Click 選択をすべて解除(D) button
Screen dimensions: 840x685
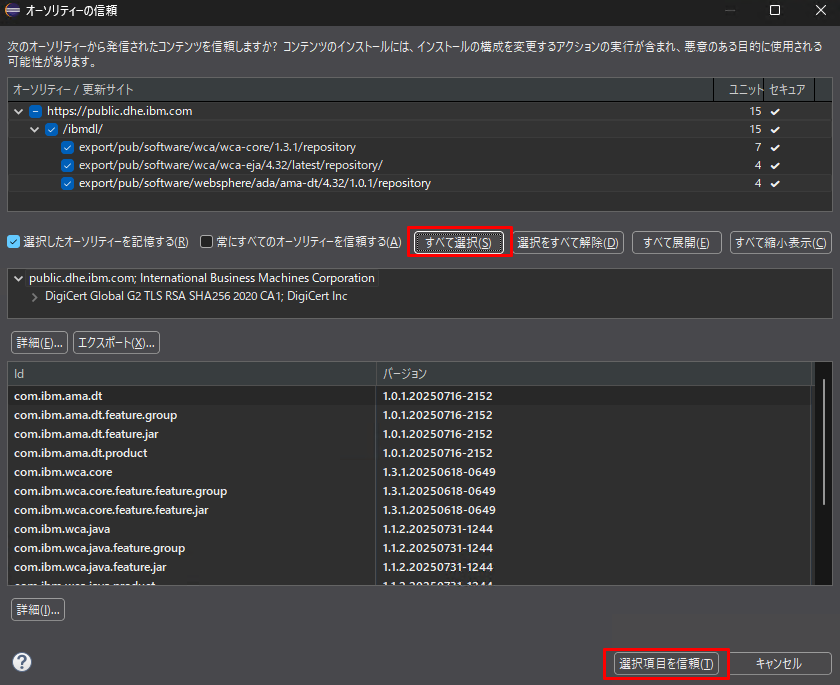click(568, 243)
